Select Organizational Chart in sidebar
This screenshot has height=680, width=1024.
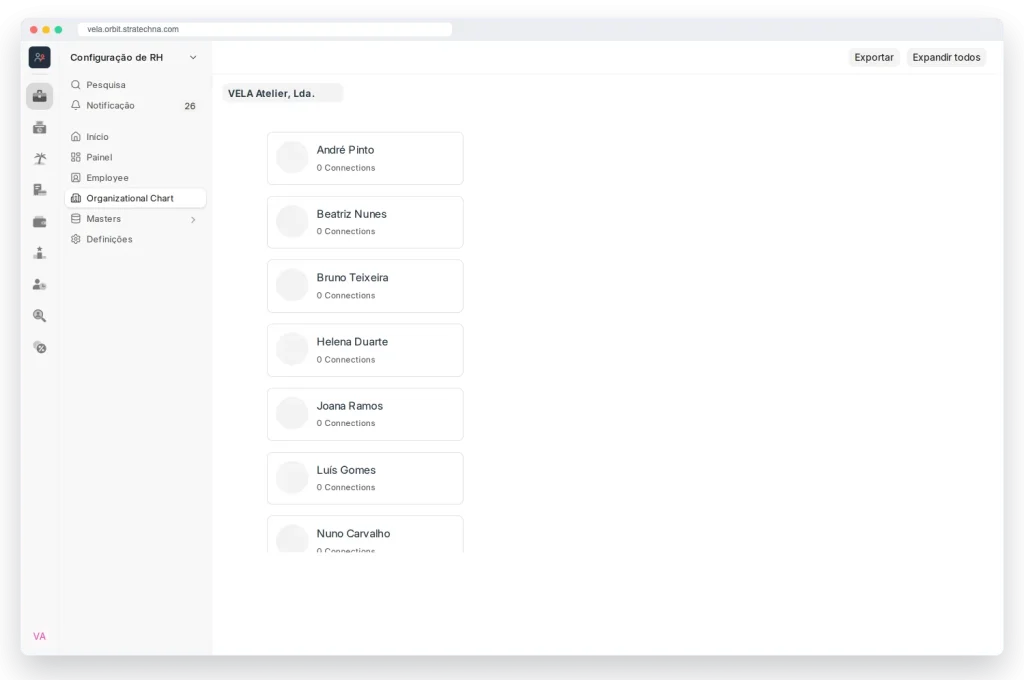[x=135, y=198]
